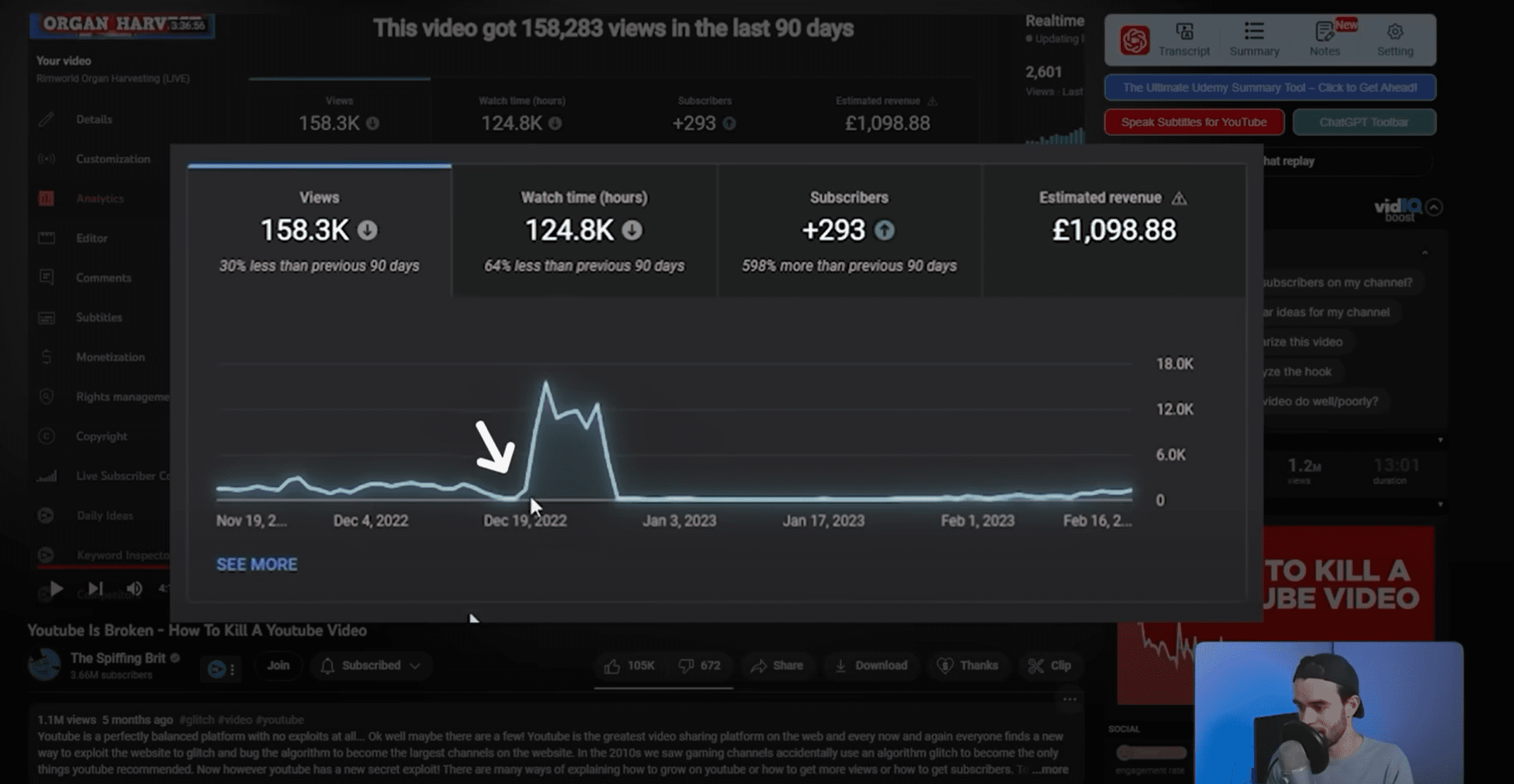
Task: Open Monetization in the sidebar
Action: tap(110, 357)
